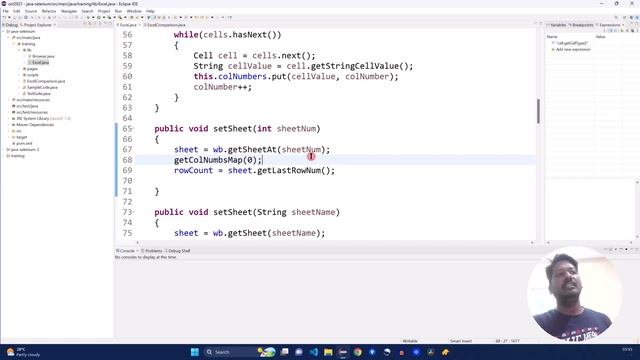Open the Window menu
640x360 pixels.
tap(134, 11)
